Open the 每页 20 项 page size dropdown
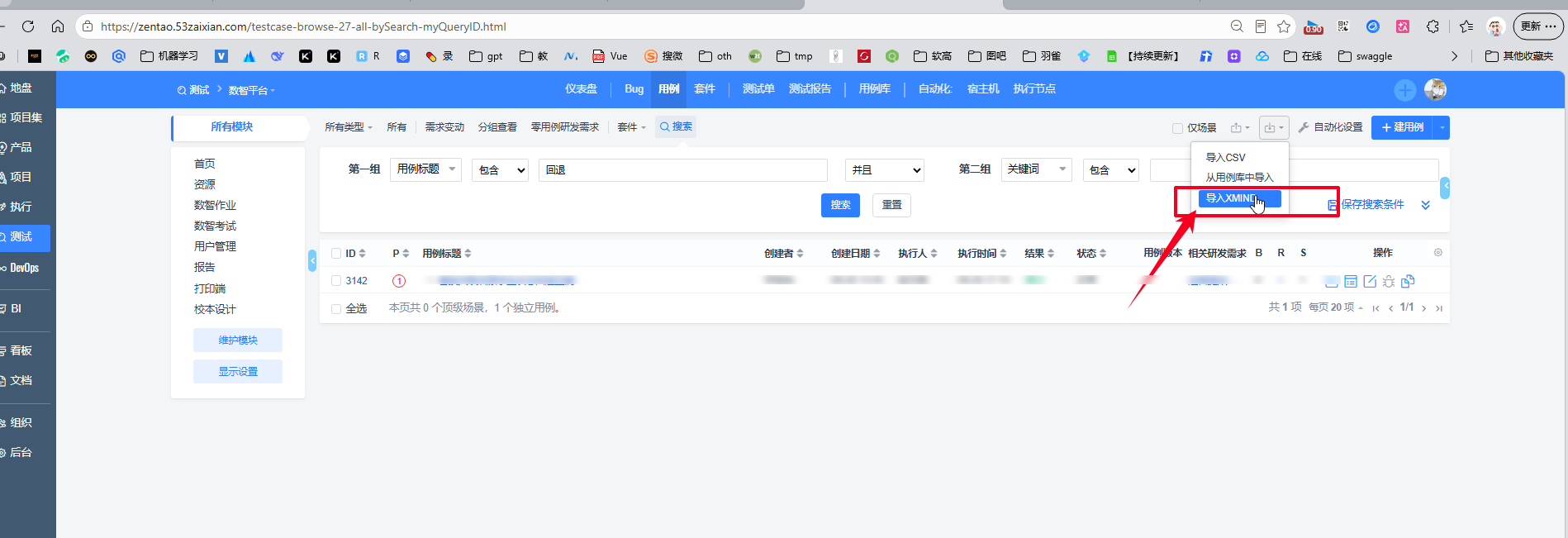 pos(1336,307)
